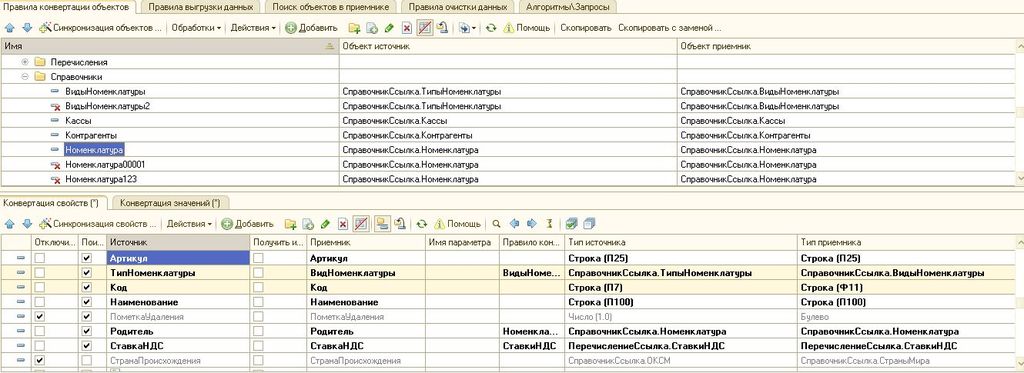Toggle Поиск checkbox for Код row
Screen dimensions: 1024x373
tap(87, 287)
